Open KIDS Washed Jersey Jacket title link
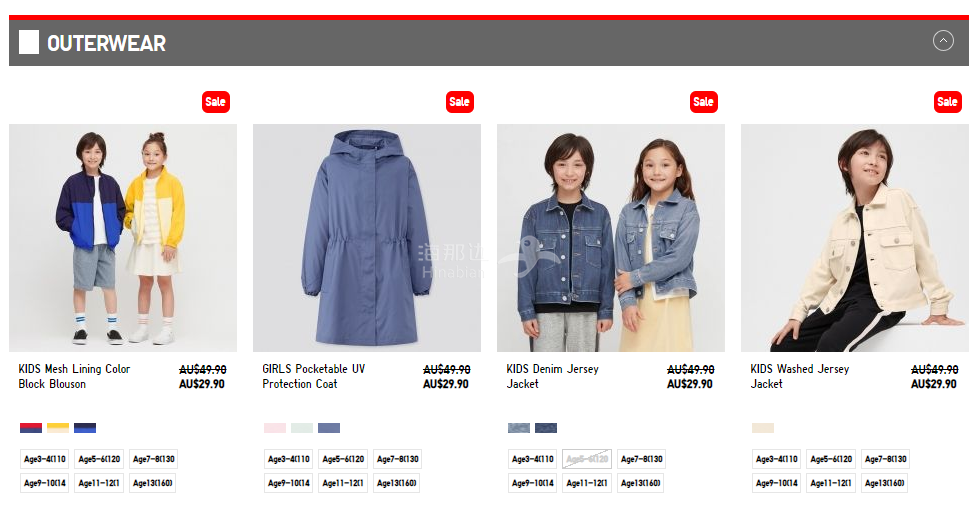 799,376
